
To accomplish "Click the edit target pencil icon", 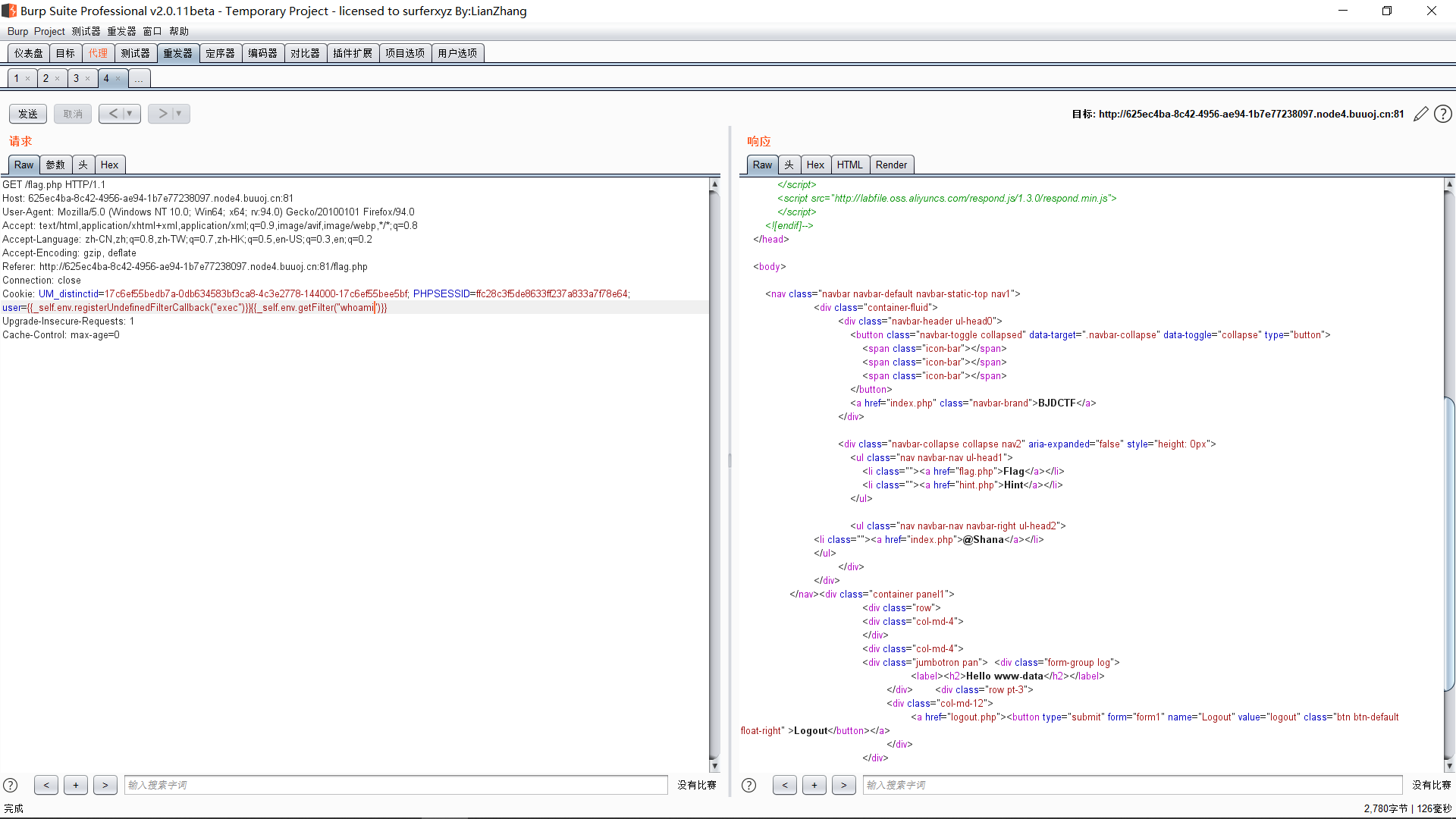I will pos(1421,114).
